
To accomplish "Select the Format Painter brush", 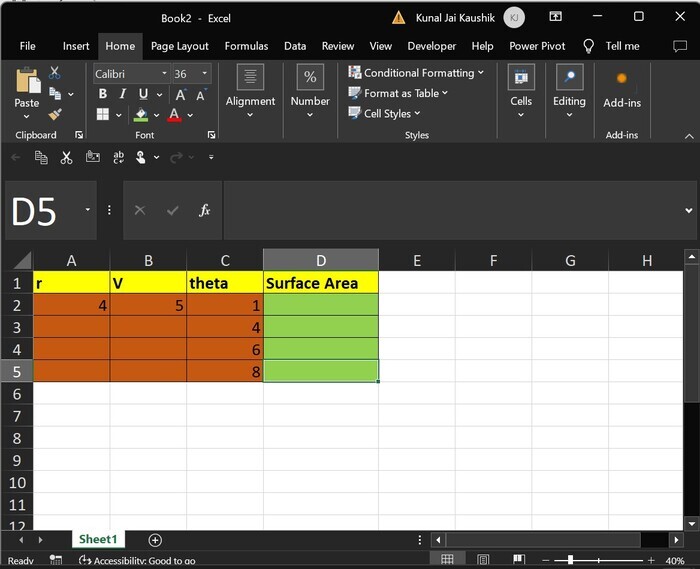I will point(54,114).
